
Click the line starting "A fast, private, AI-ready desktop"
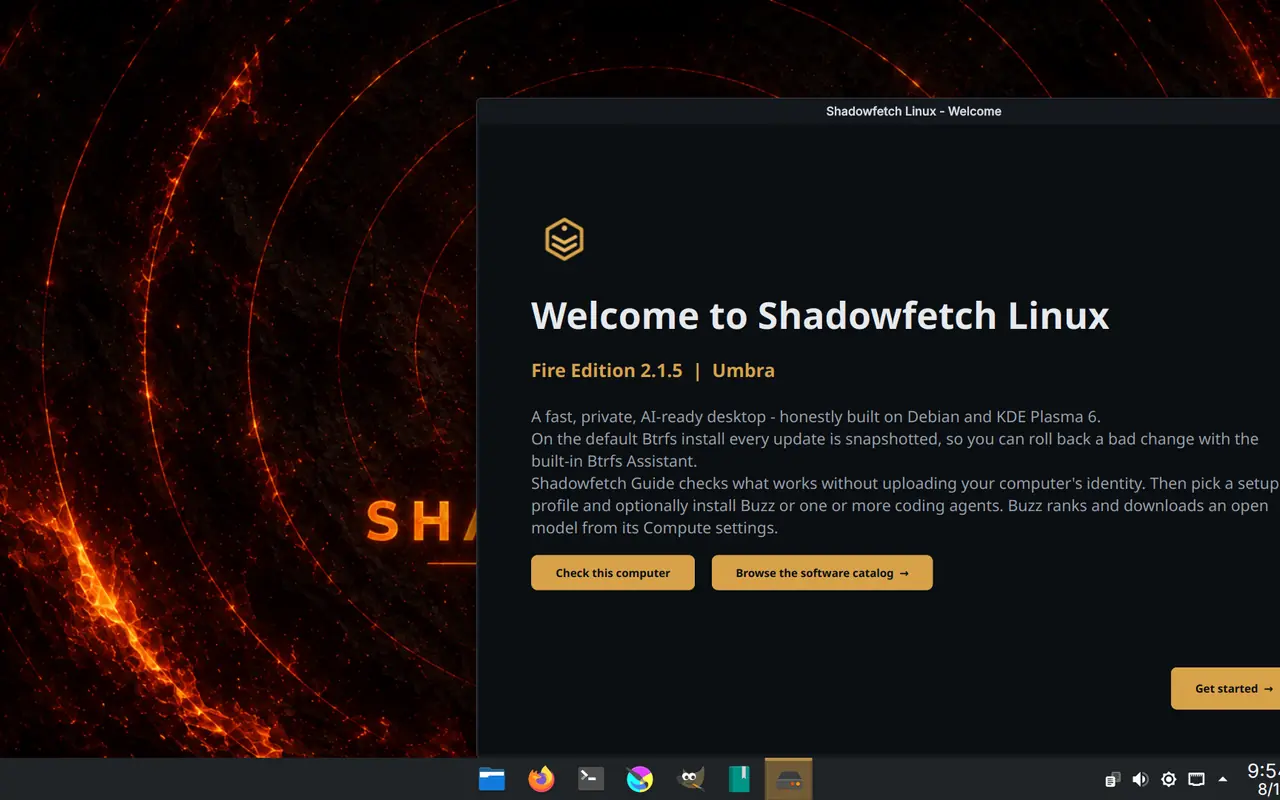point(816,417)
